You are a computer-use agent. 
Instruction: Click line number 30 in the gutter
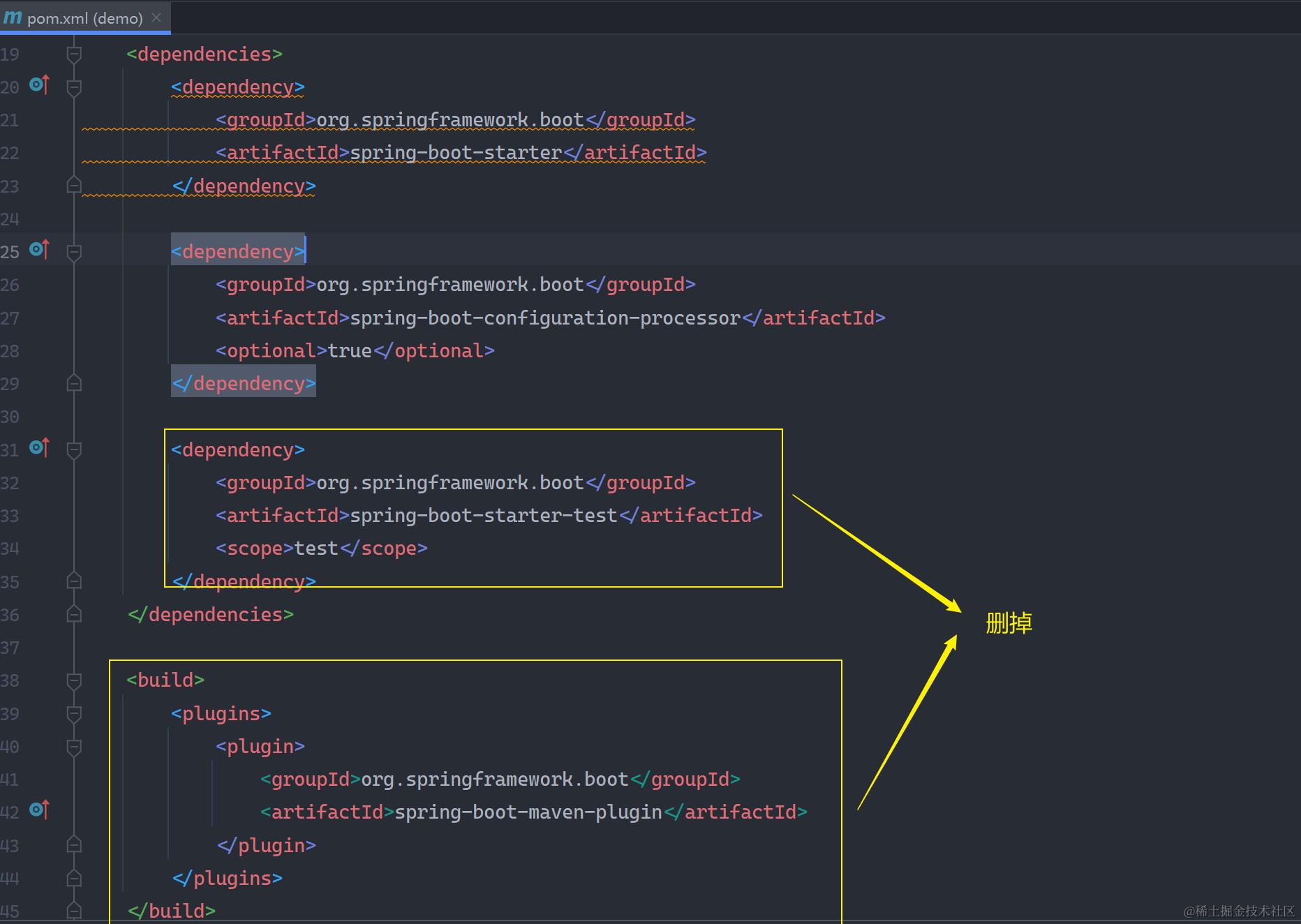click(10, 417)
